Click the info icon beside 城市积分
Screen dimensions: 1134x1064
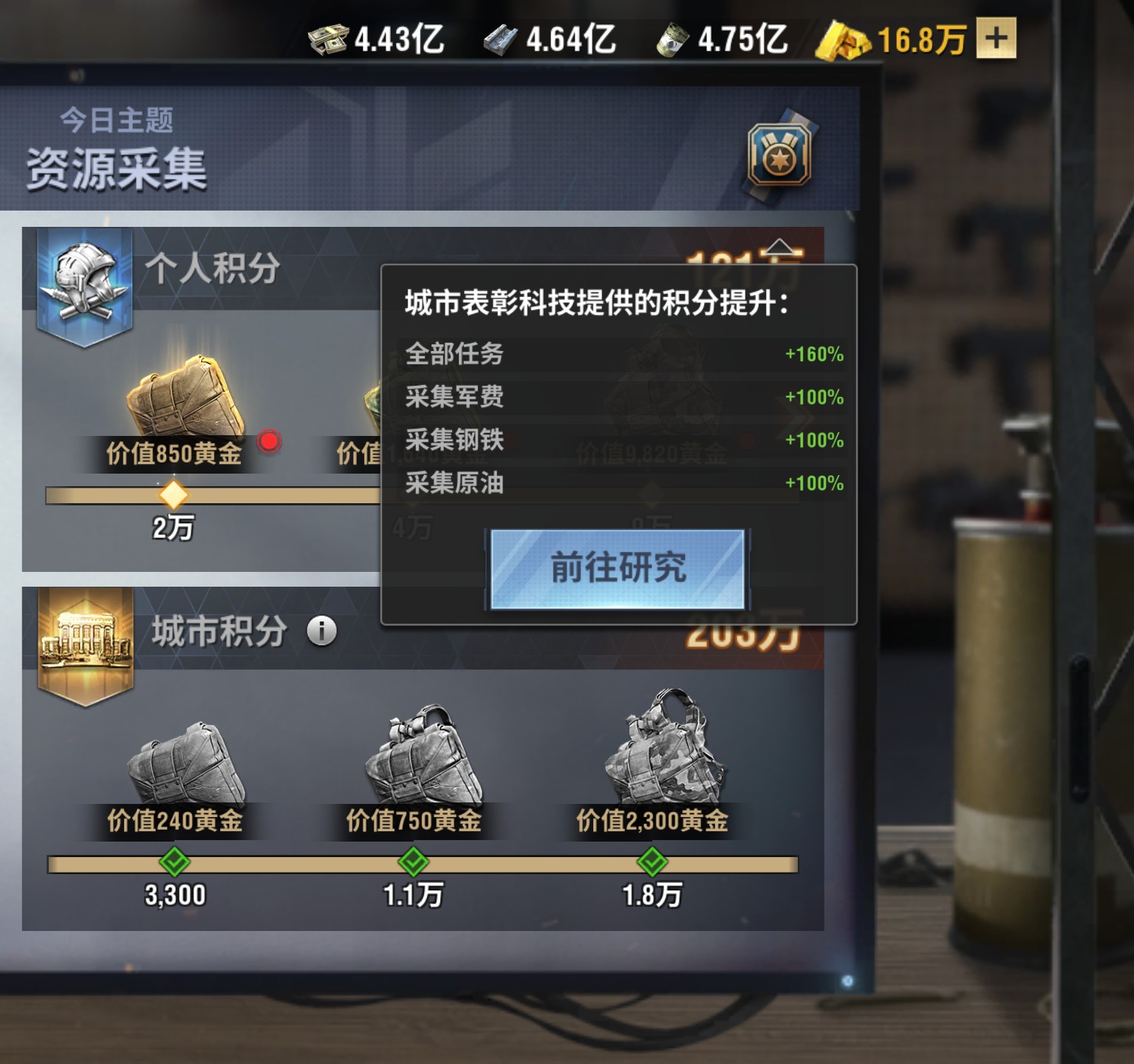[x=321, y=631]
